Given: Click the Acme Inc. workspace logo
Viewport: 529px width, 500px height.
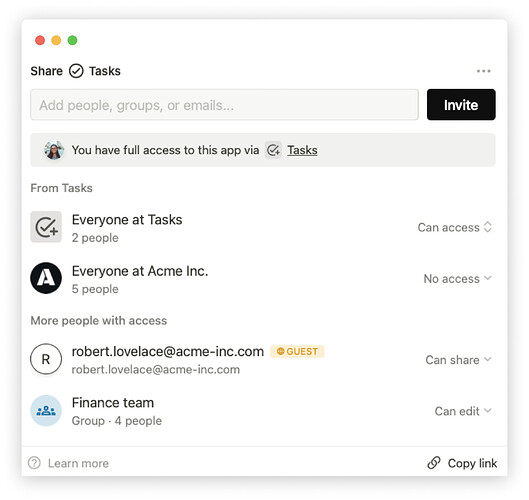Looking at the screenshot, I should click(46, 278).
